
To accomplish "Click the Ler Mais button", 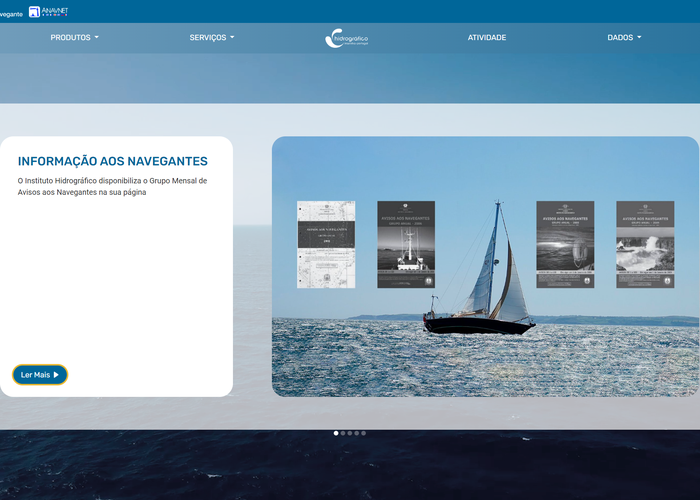I will coord(40,375).
